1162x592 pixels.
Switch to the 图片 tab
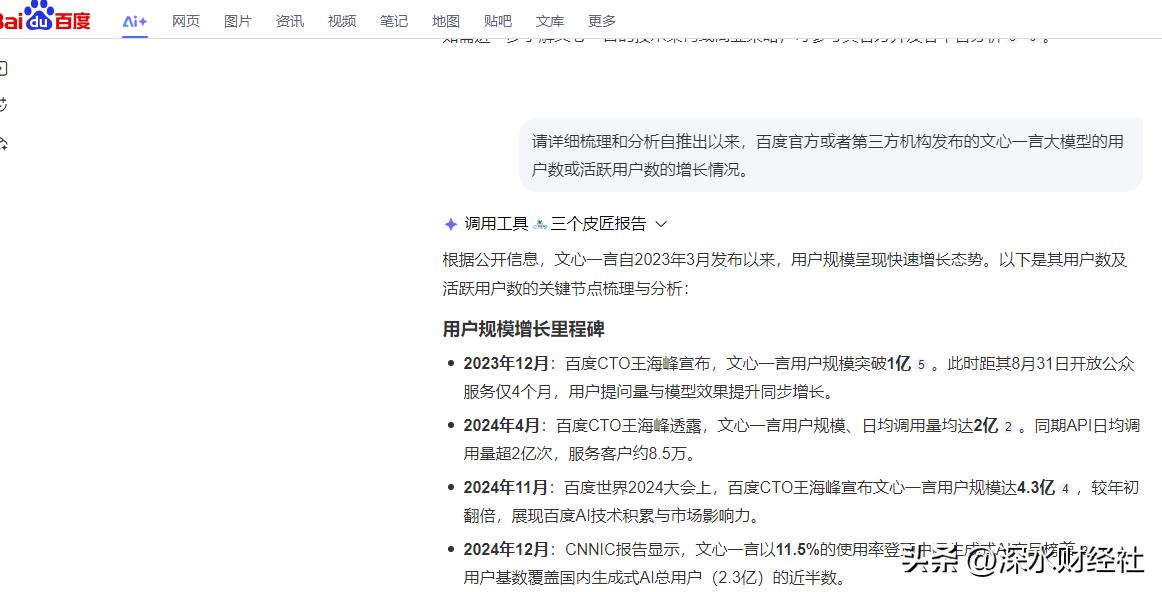pyautogui.click(x=238, y=21)
